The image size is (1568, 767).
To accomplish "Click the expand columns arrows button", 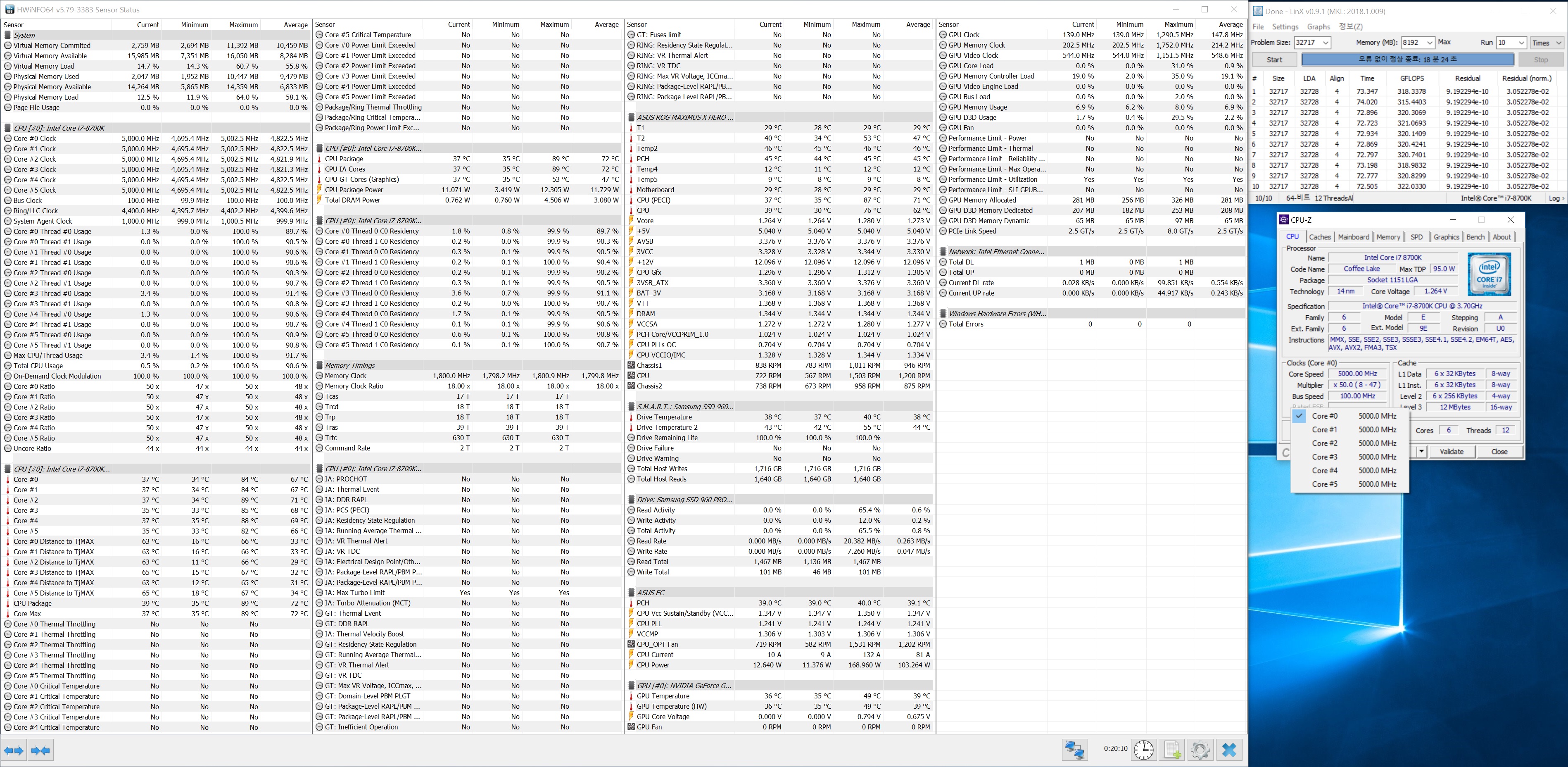I will click(13, 750).
